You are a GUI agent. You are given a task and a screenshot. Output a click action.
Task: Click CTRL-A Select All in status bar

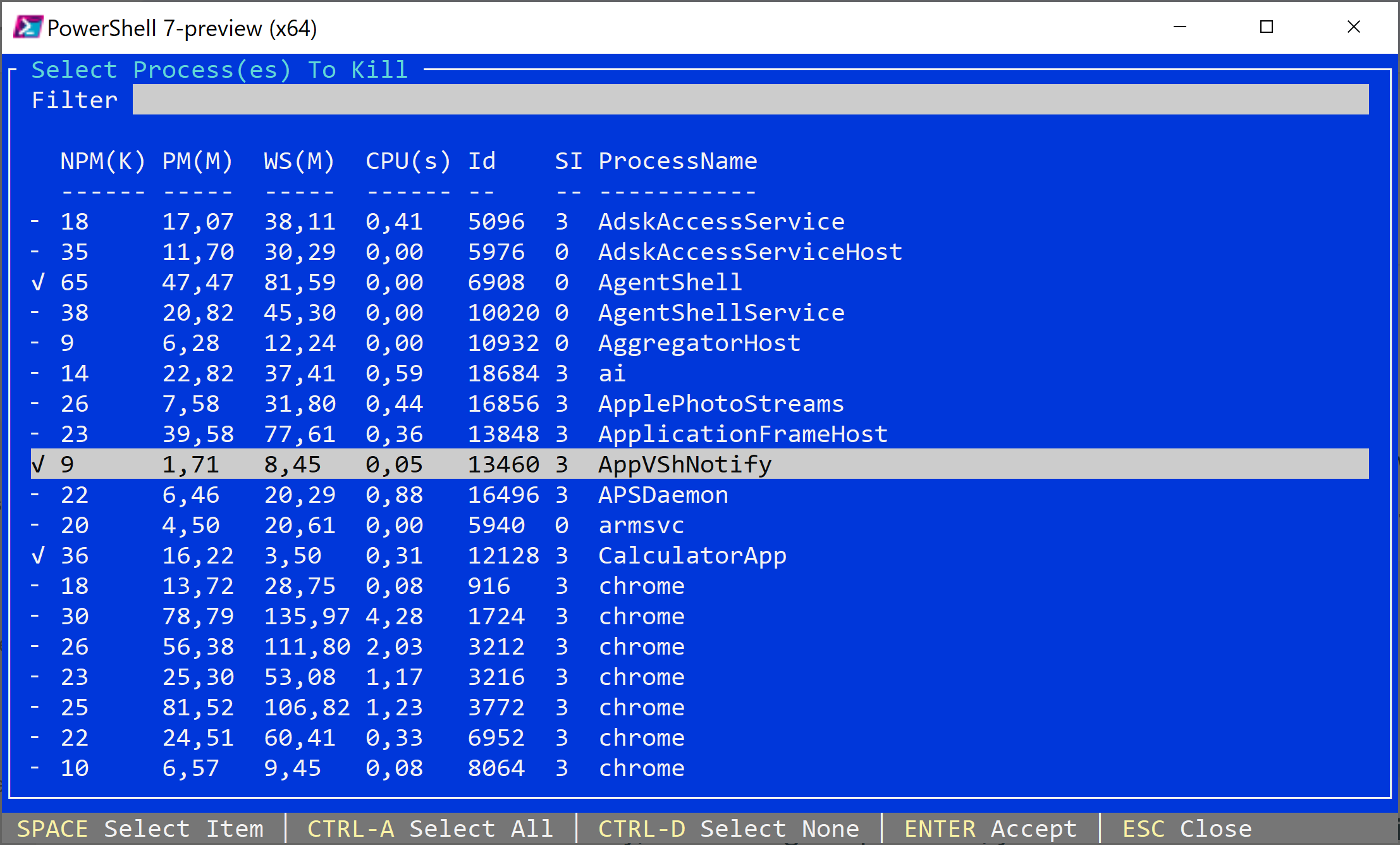point(431,829)
